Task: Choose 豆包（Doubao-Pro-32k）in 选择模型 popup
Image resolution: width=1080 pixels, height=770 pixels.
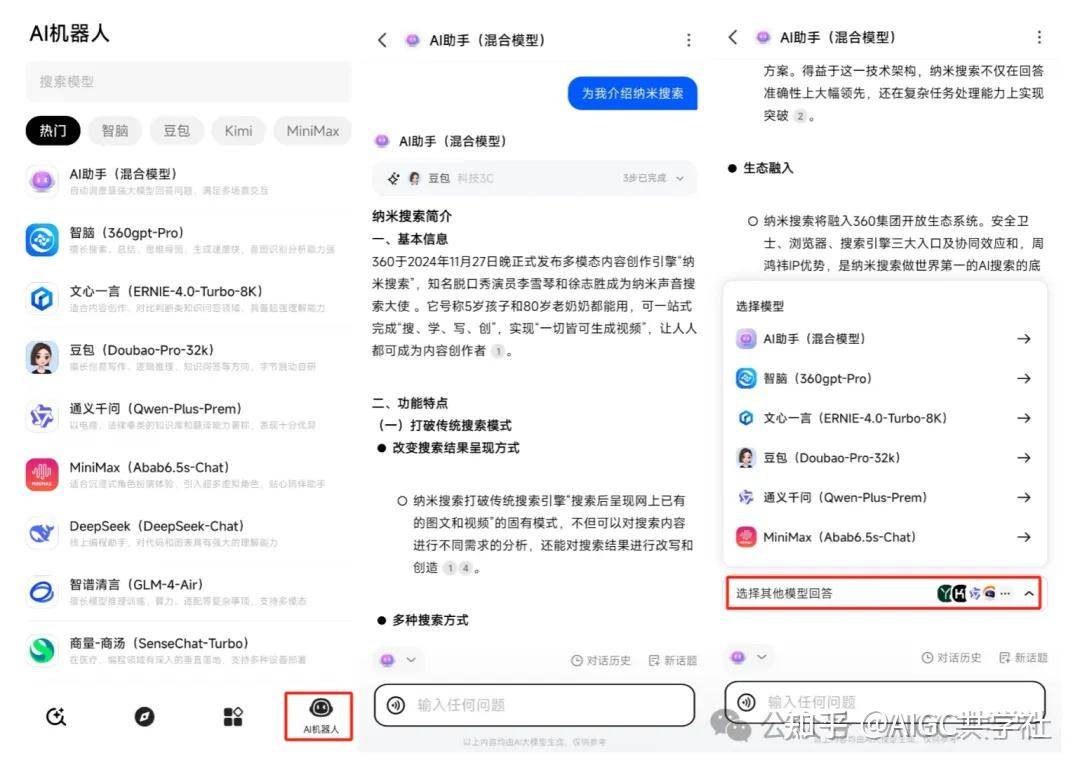Action: pyautogui.click(x=884, y=457)
